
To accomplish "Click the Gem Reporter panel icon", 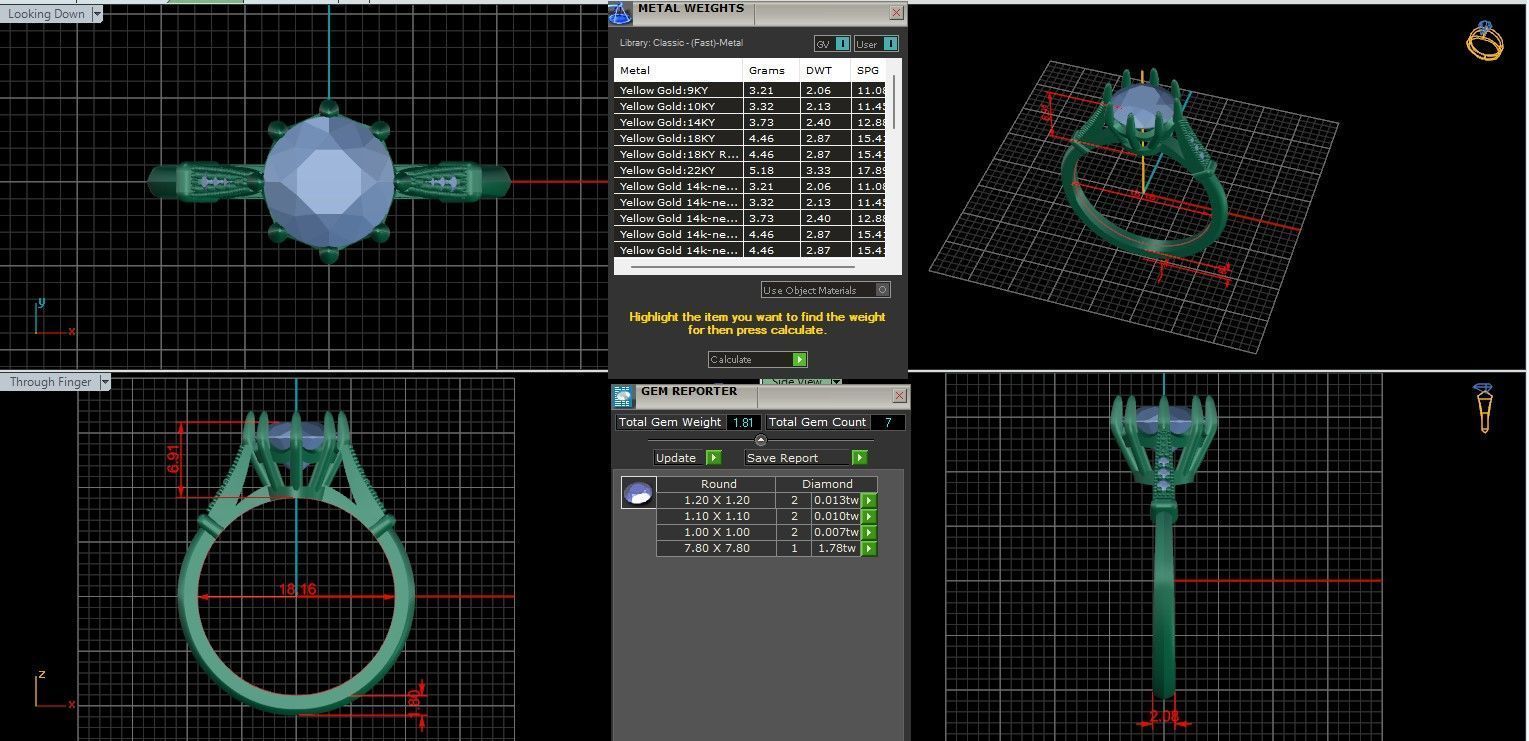I will coord(623,397).
